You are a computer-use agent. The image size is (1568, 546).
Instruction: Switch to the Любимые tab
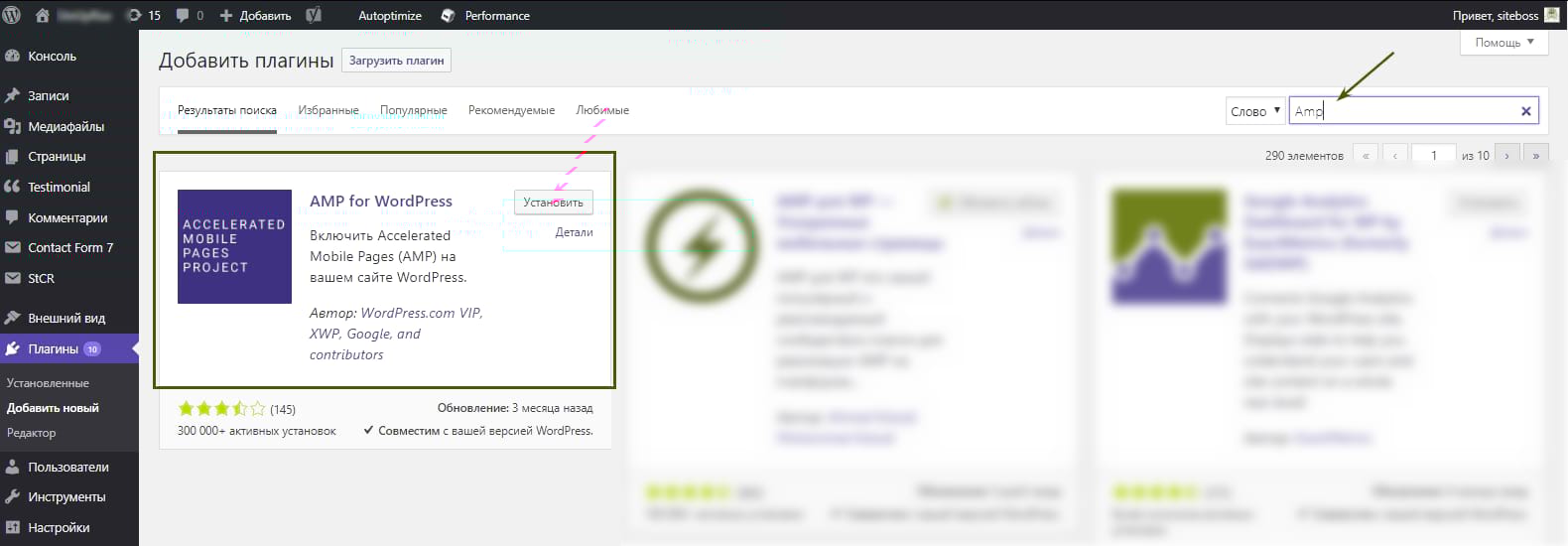pyautogui.click(x=602, y=110)
